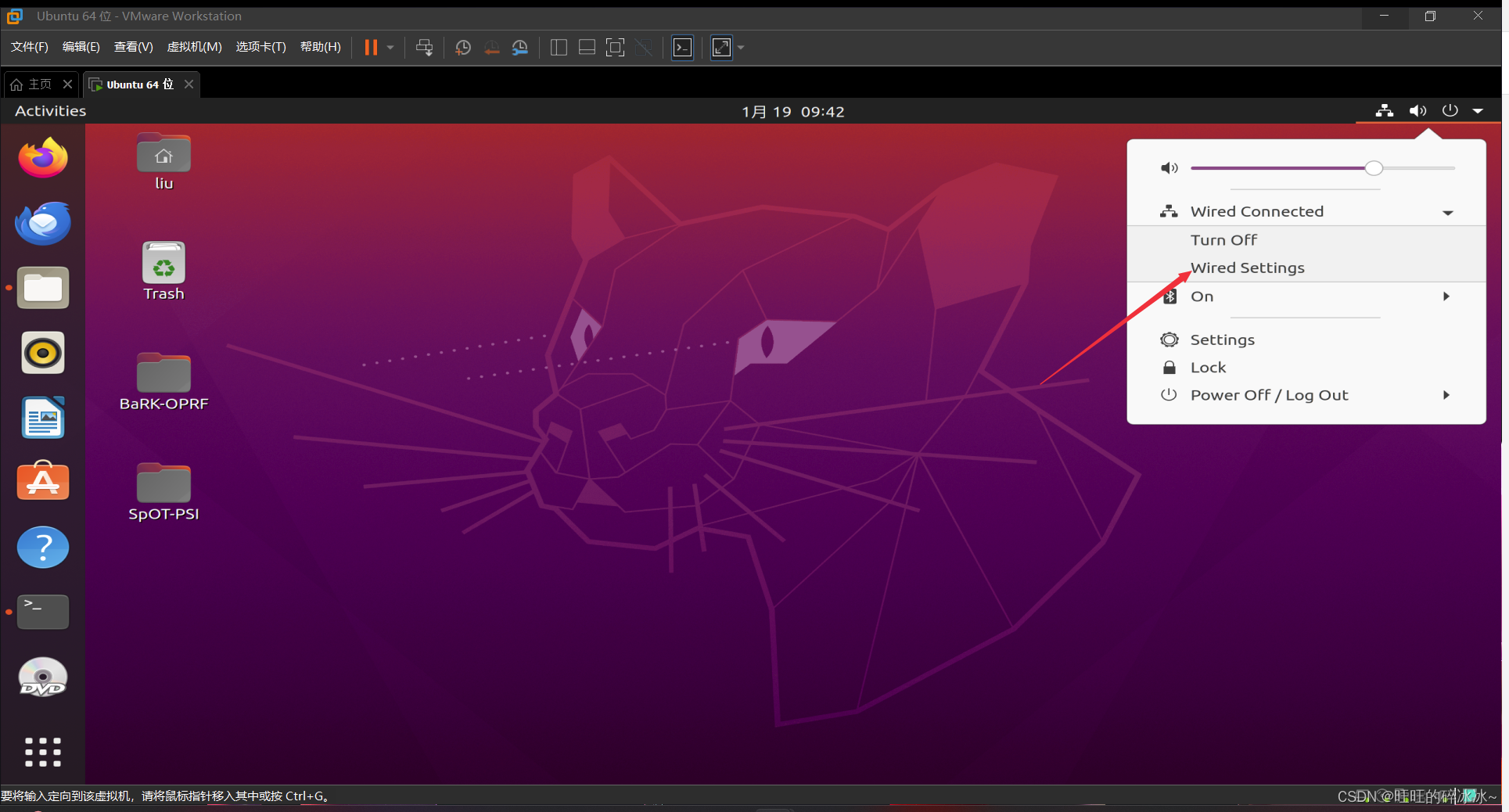Open the 选项卡(T) menu

tap(261, 47)
